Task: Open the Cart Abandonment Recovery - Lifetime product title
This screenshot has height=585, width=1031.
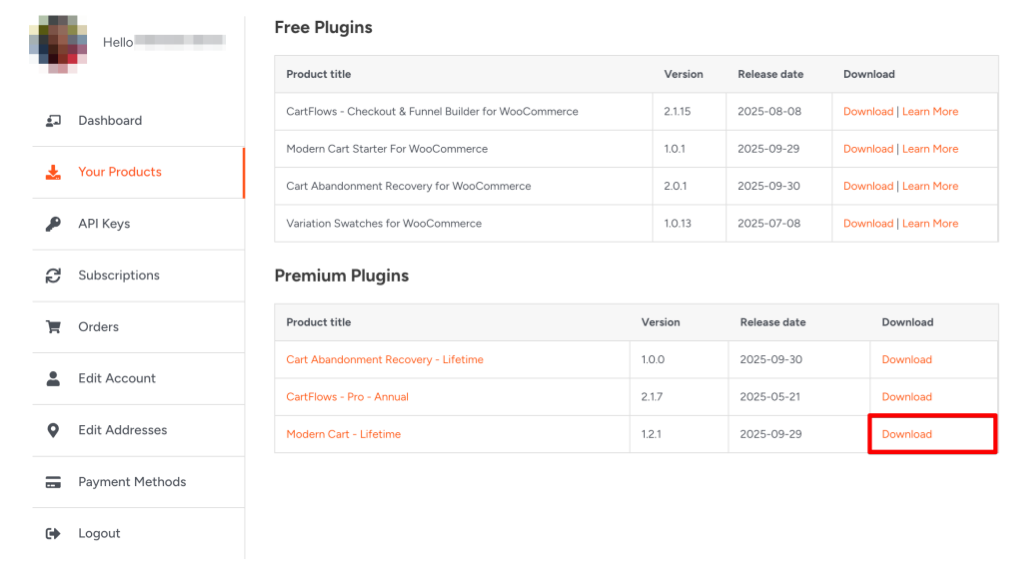Action: [384, 360]
